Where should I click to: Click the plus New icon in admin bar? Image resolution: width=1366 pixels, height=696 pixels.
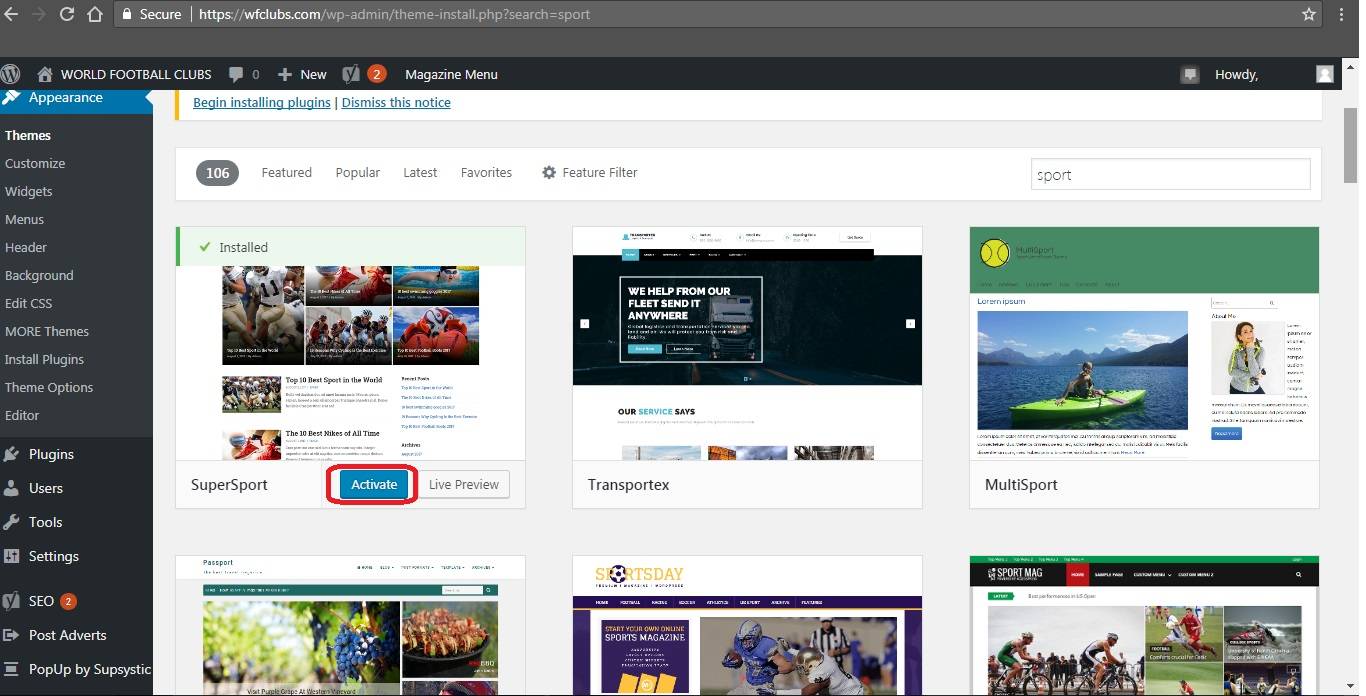pyautogui.click(x=285, y=74)
